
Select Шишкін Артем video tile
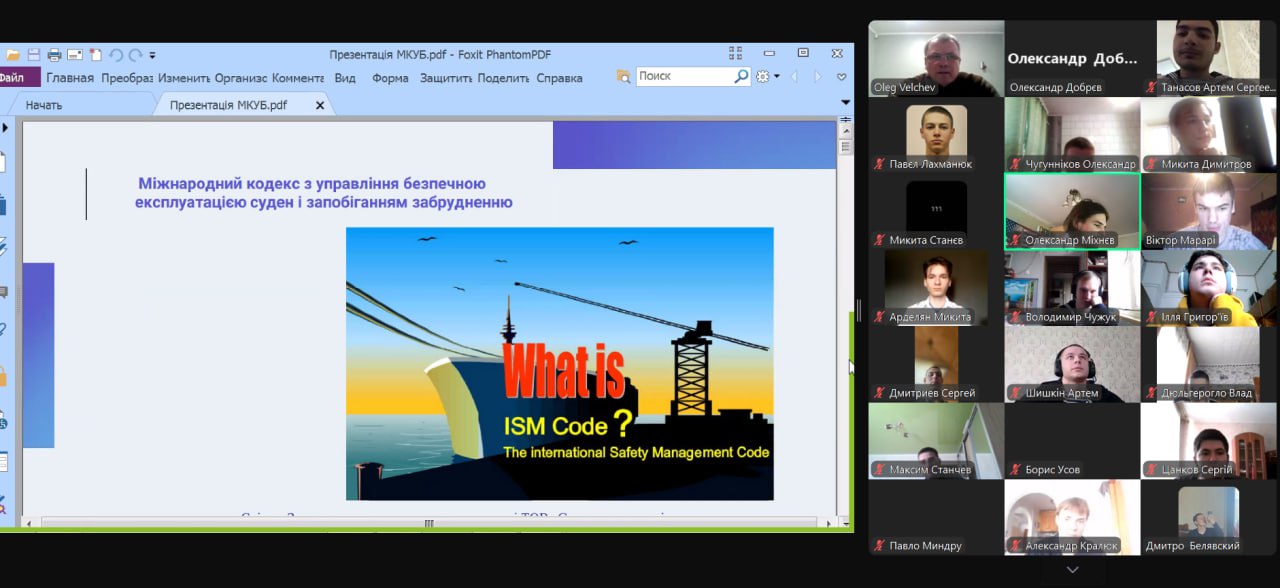[x=1072, y=364]
